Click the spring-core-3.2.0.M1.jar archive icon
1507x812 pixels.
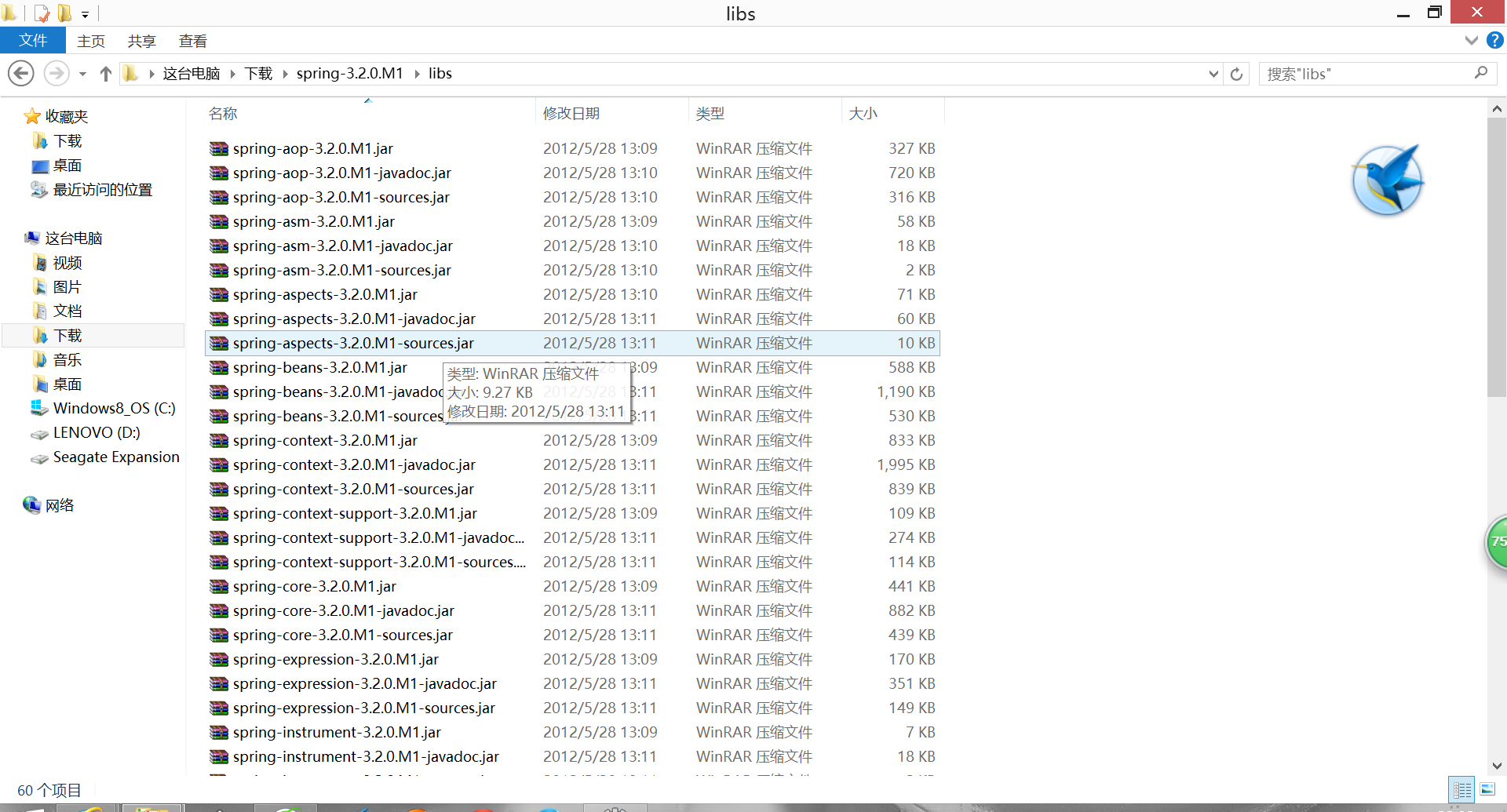(x=219, y=587)
